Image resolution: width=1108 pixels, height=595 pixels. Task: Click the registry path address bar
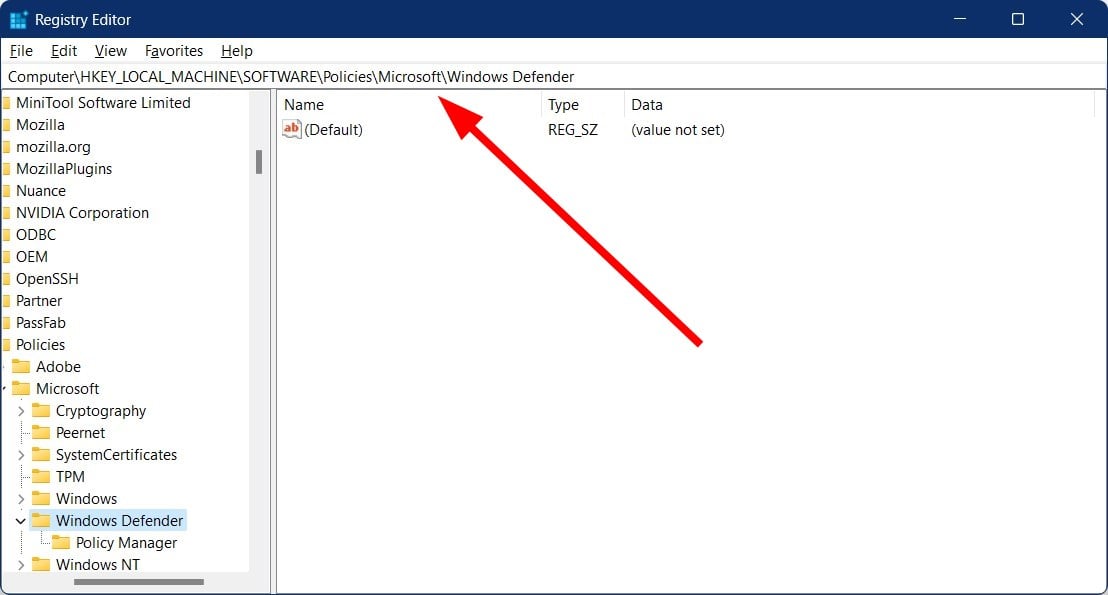[400, 76]
